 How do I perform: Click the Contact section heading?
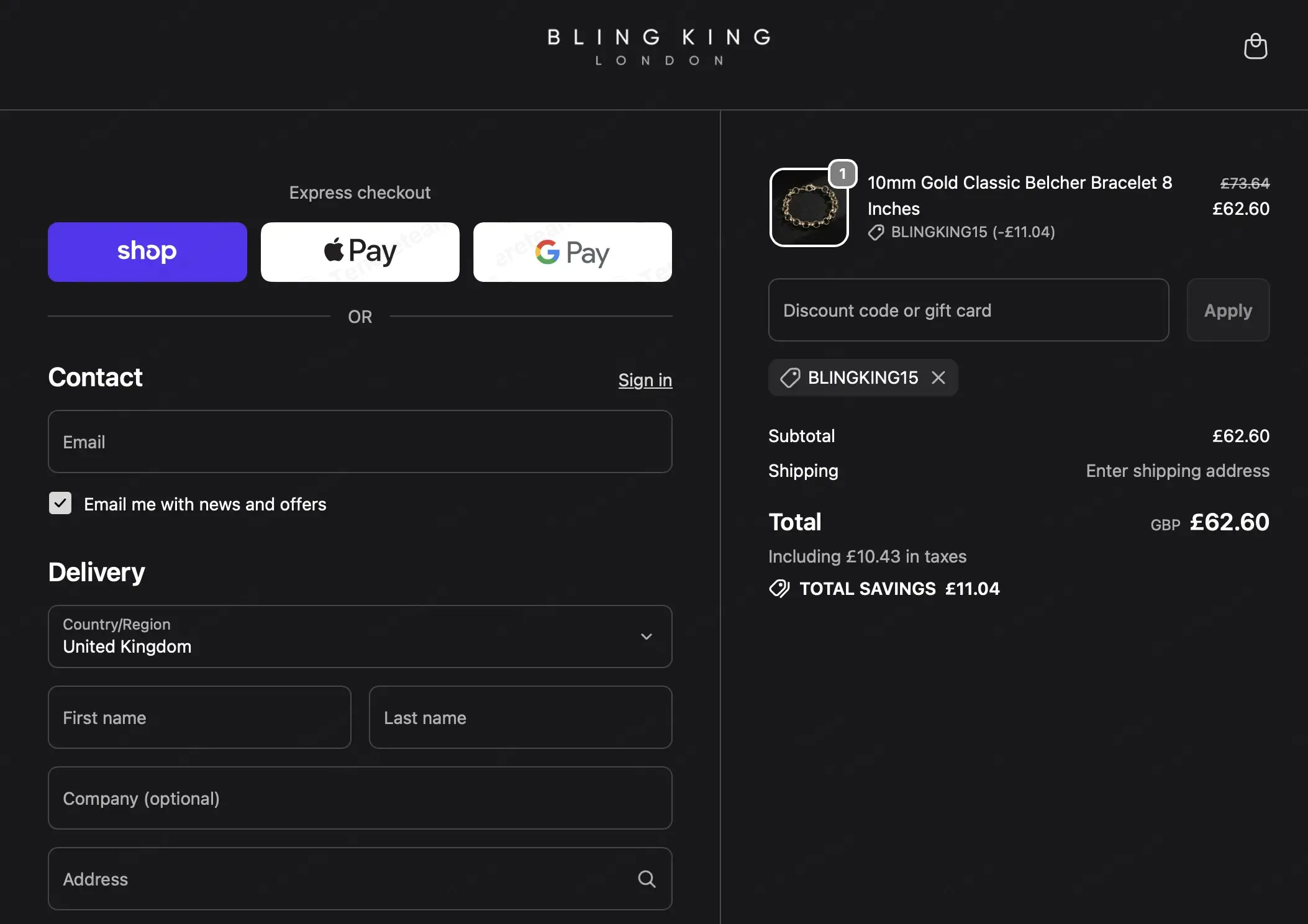[x=96, y=377]
